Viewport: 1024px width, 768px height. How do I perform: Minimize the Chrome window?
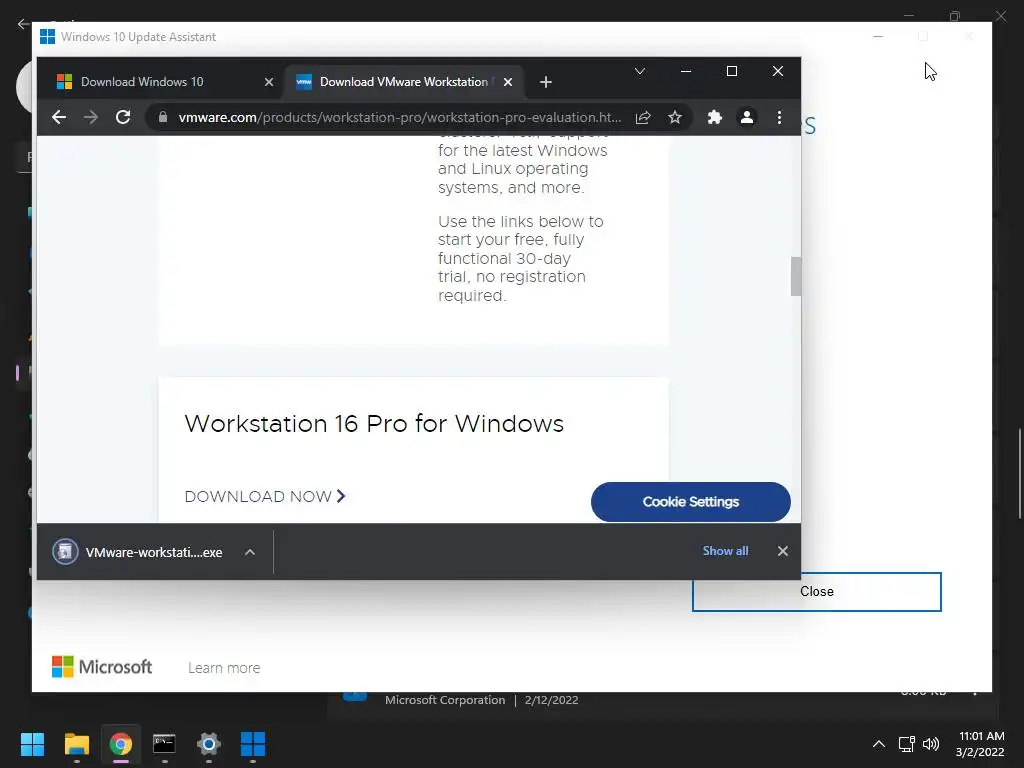(x=686, y=71)
